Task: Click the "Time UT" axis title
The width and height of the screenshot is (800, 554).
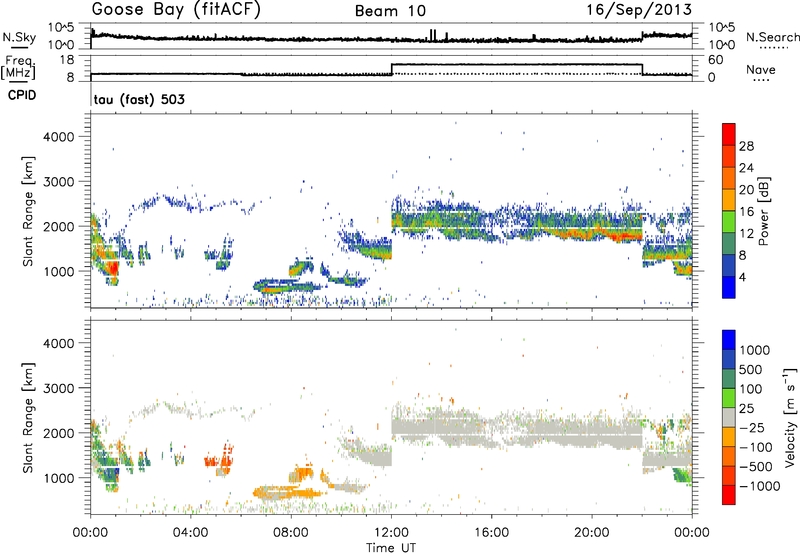Action: coord(391,548)
